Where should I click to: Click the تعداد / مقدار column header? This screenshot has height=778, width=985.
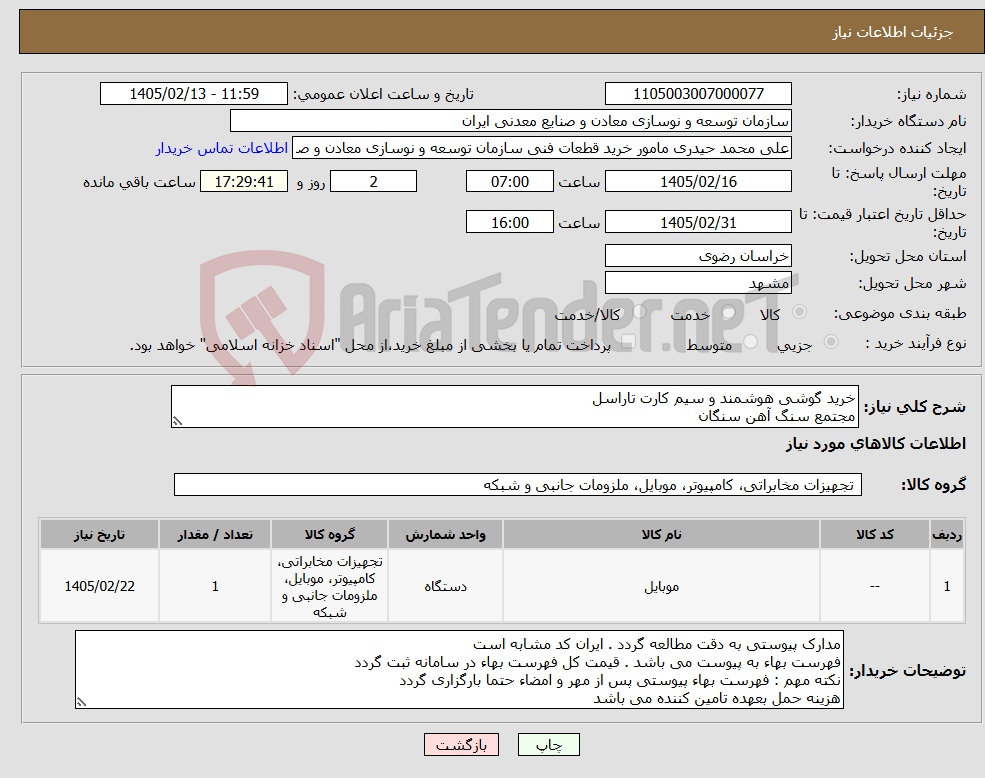(215, 534)
